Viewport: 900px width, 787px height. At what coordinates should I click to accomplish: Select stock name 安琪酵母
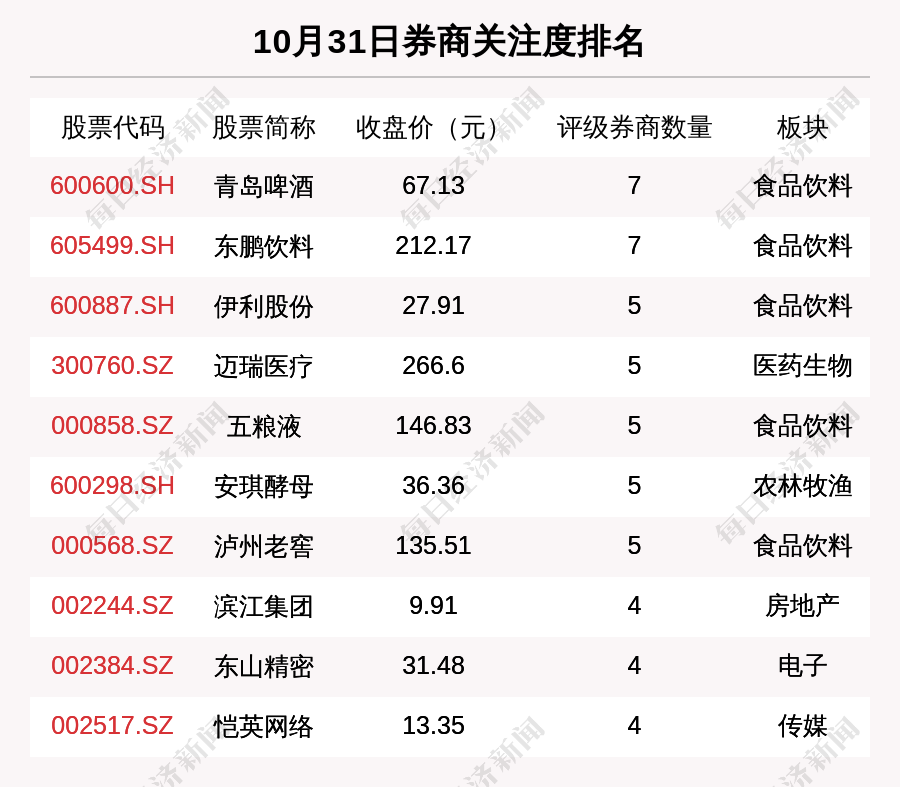pos(264,486)
